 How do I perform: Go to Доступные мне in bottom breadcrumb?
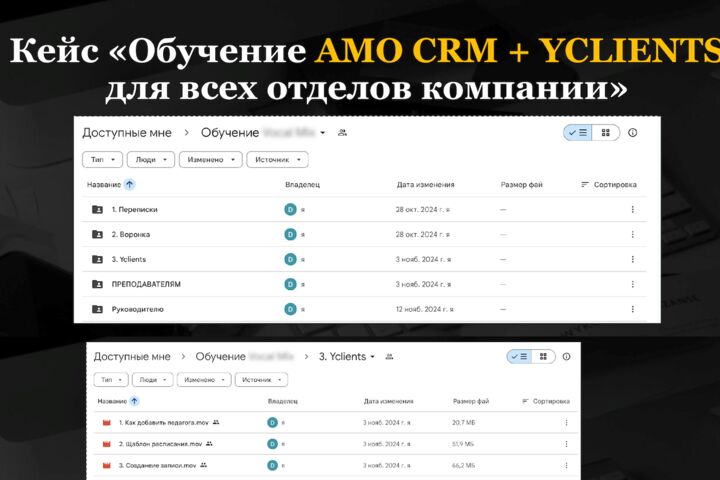[x=132, y=356]
